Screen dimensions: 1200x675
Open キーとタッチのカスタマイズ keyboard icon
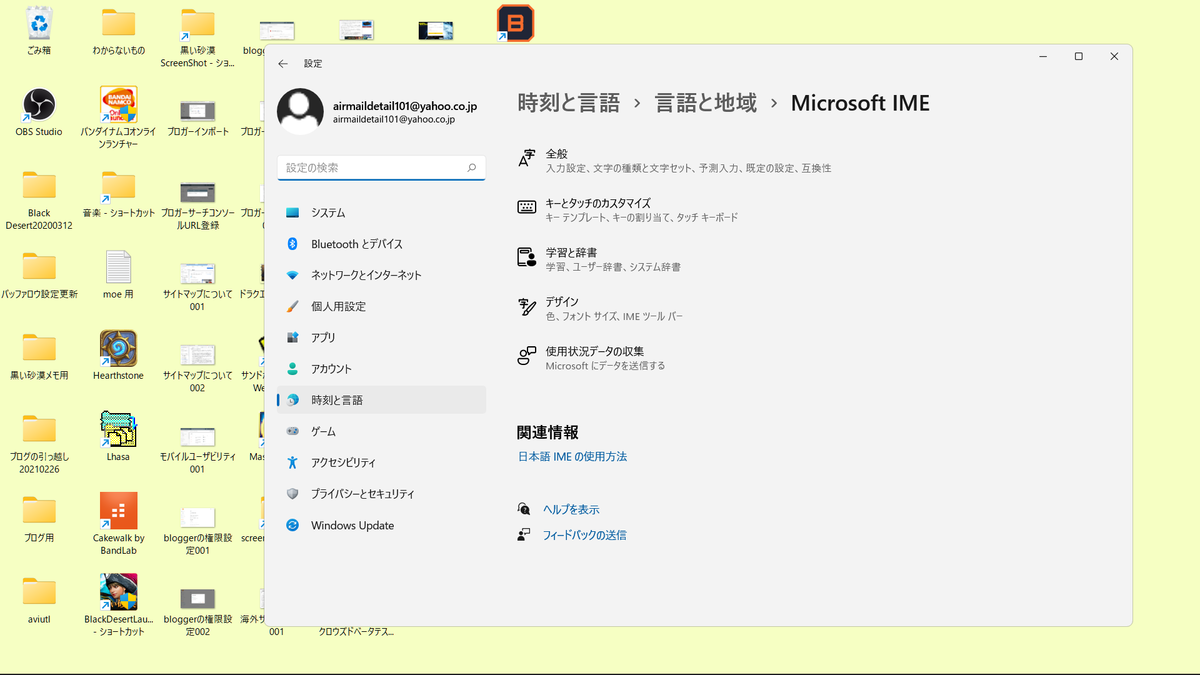(x=527, y=208)
